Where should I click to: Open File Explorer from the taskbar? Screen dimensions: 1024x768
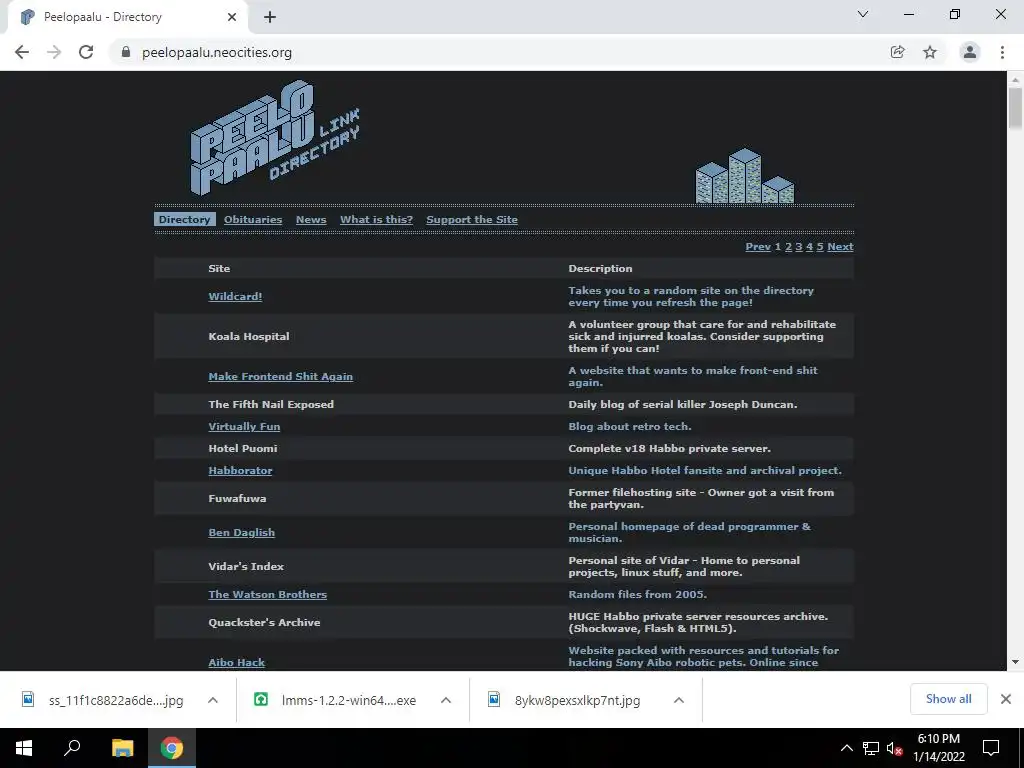[122, 748]
